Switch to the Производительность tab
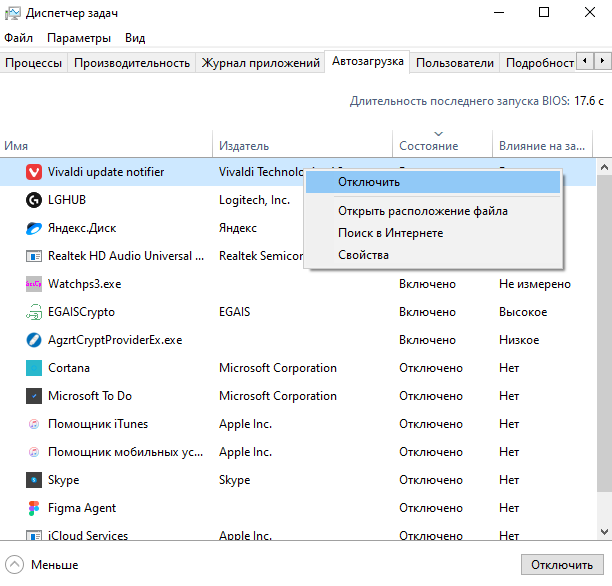This screenshot has height=586, width=612. tap(132, 63)
